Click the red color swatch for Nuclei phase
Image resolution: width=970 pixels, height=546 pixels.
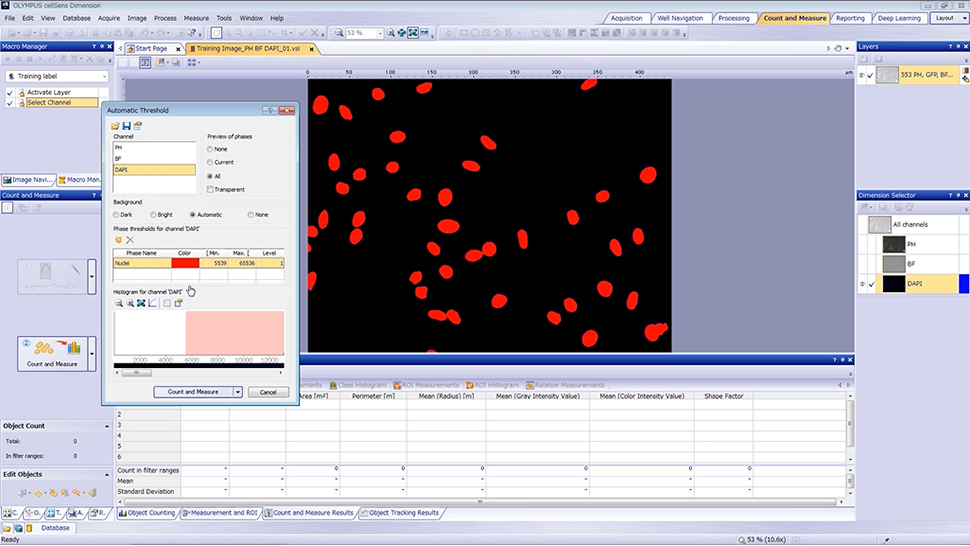185,263
